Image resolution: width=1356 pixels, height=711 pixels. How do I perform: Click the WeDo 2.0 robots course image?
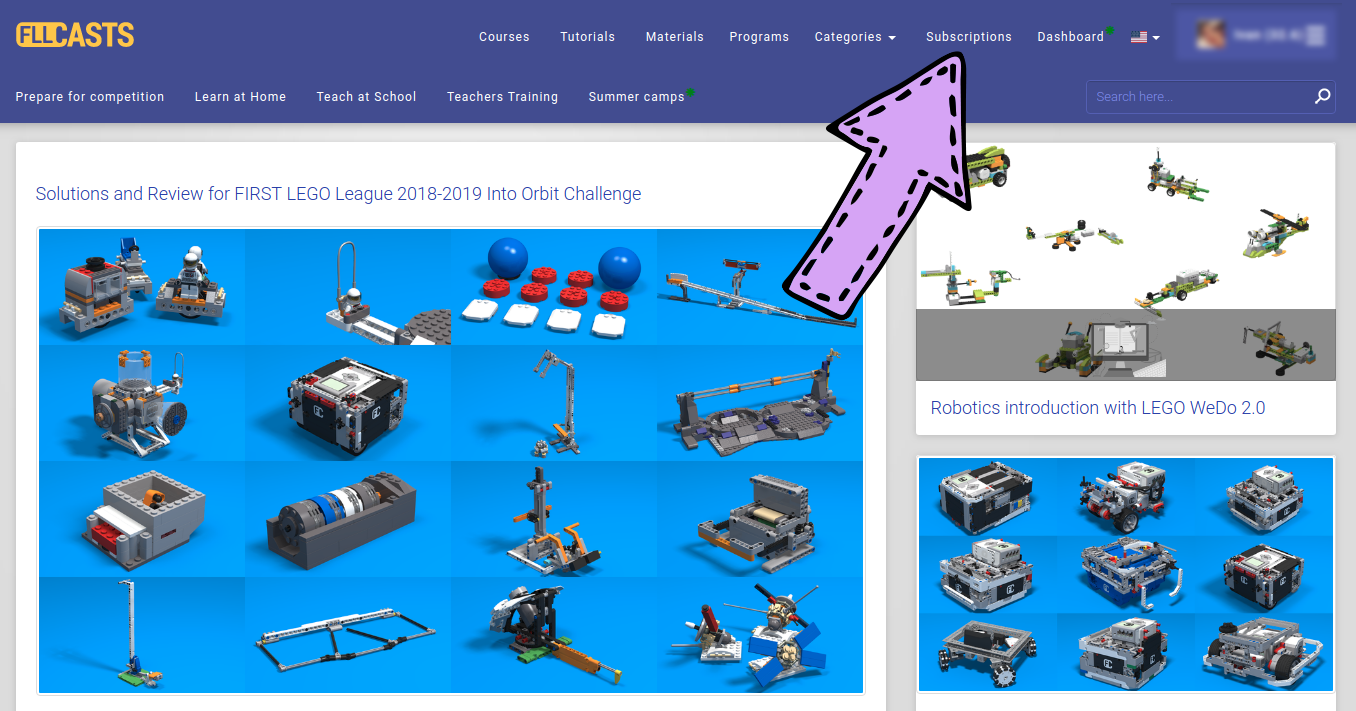coord(1126,262)
